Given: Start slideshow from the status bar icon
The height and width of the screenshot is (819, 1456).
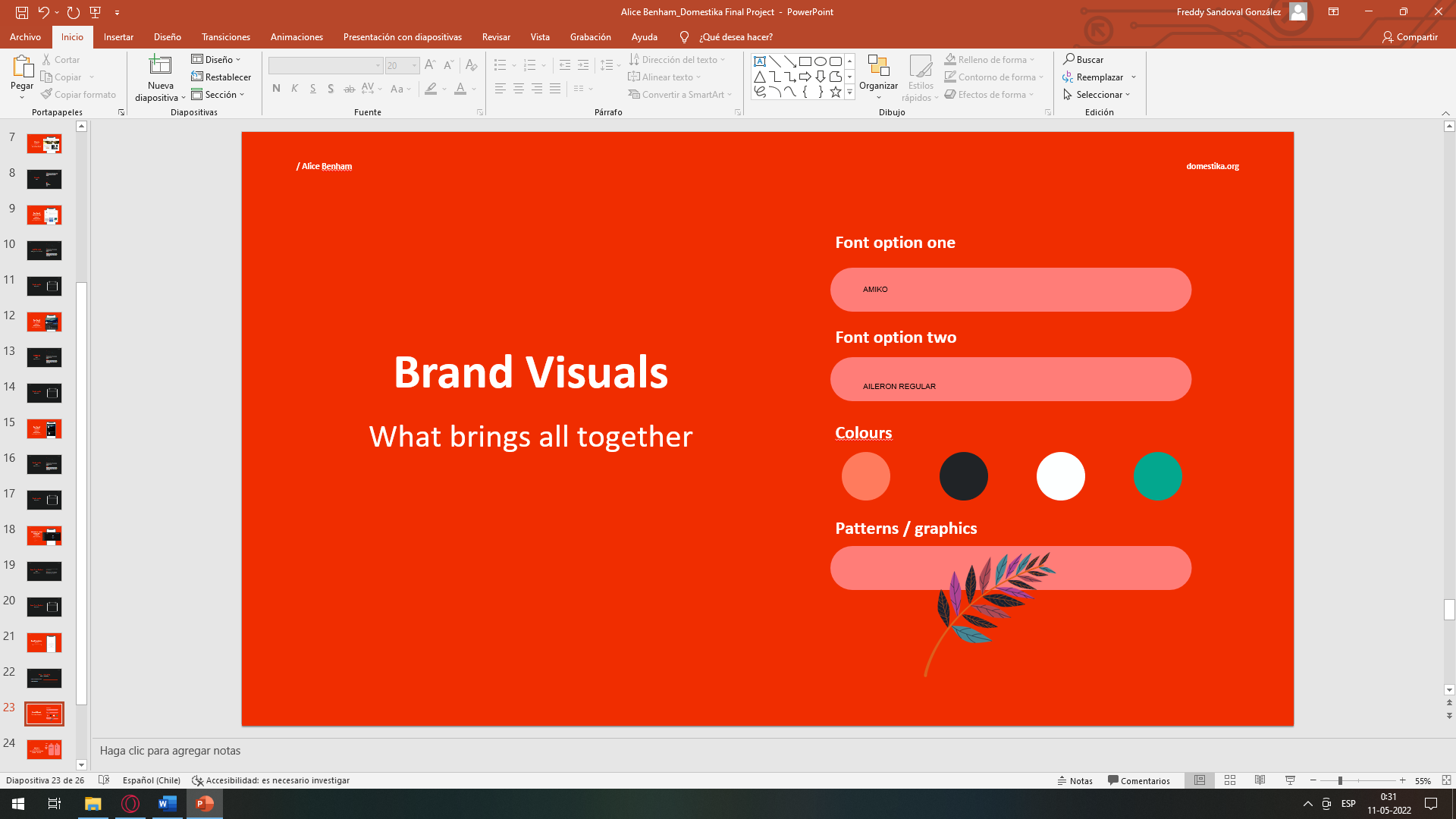Looking at the screenshot, I should 1290,780.
